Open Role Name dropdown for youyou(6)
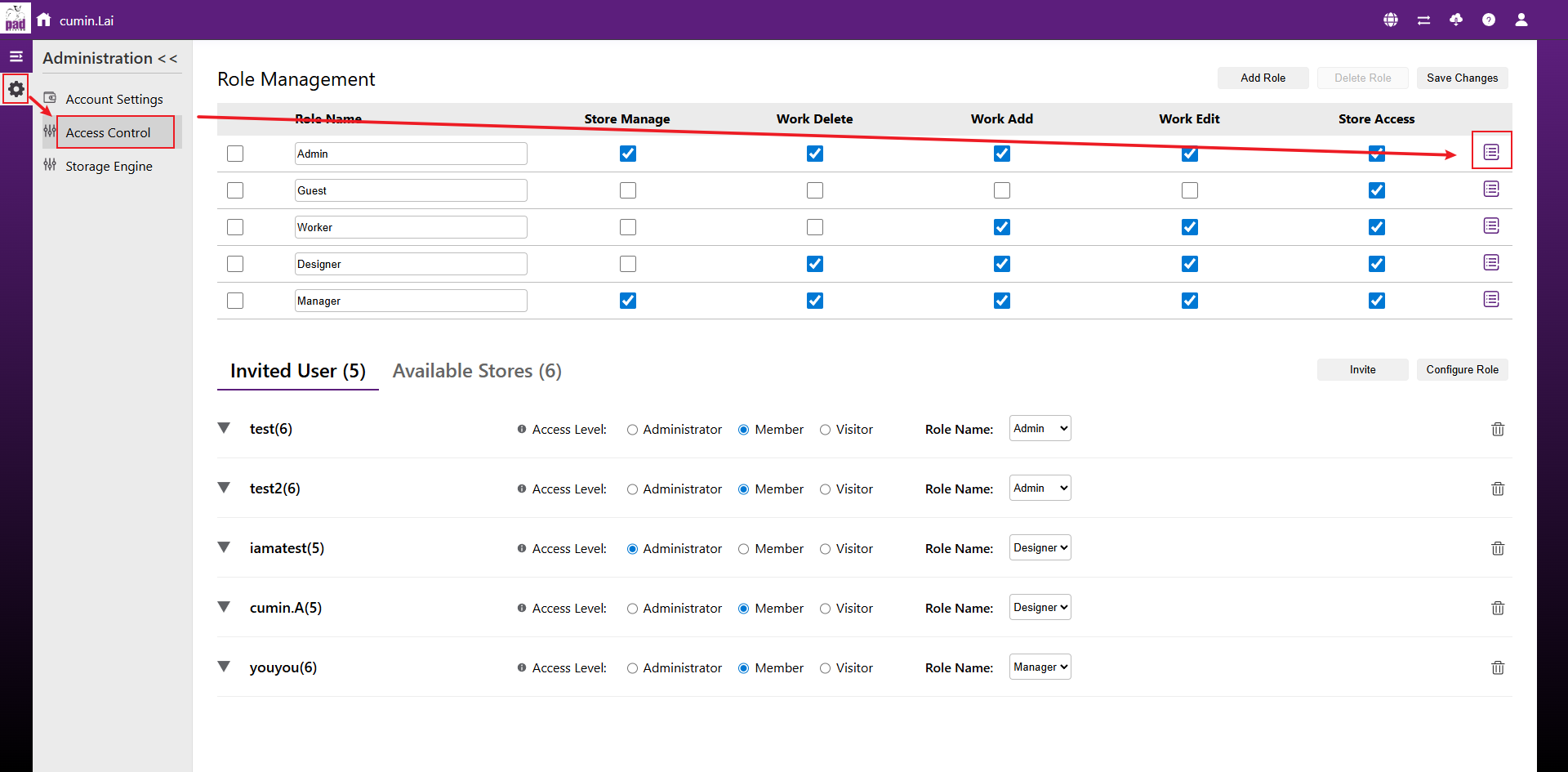1568x772 pixels. pyautogui.click(x=1040, y=667)
